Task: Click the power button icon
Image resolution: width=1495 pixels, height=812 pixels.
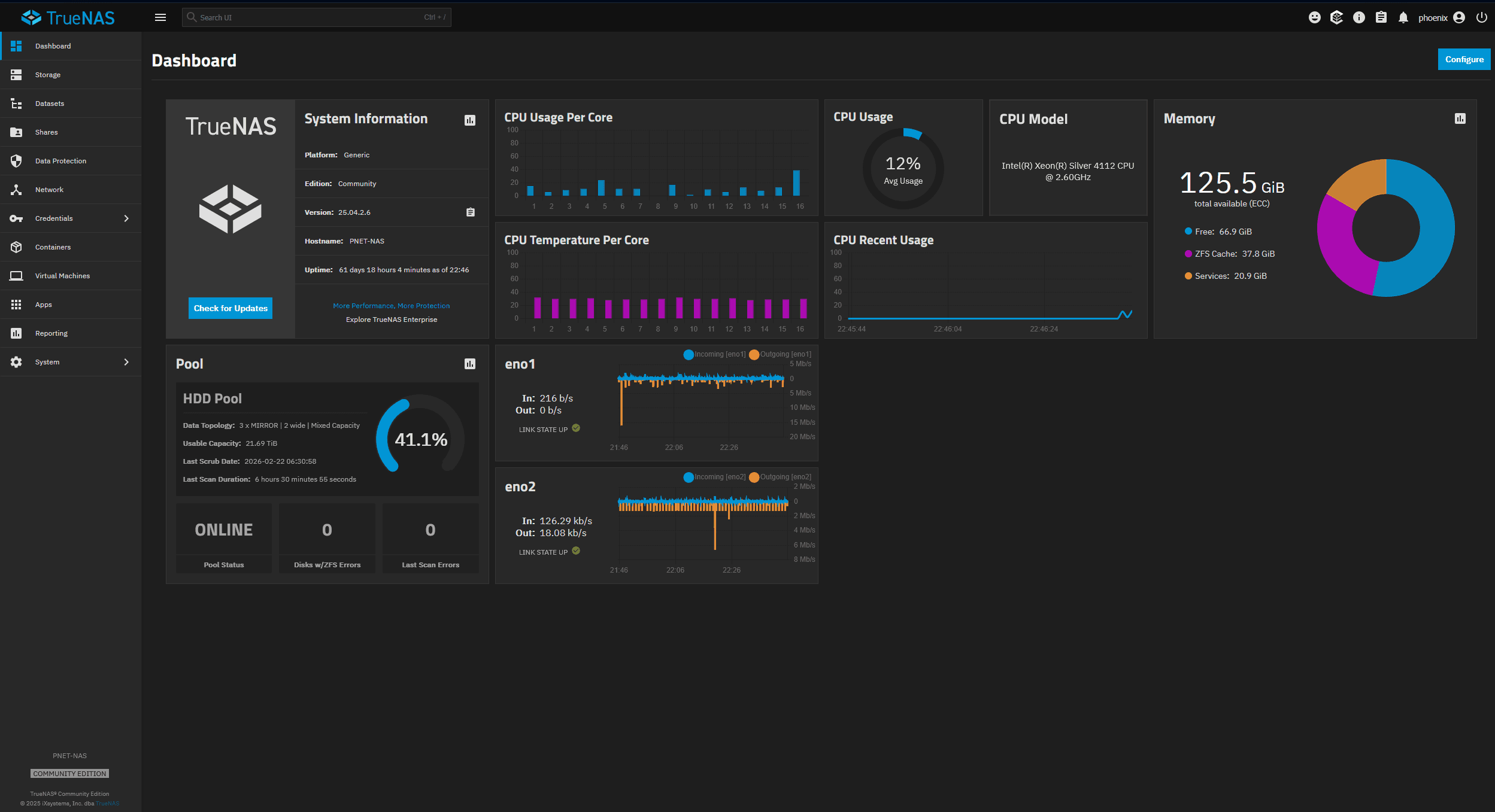Action: tap(1482, 17)
